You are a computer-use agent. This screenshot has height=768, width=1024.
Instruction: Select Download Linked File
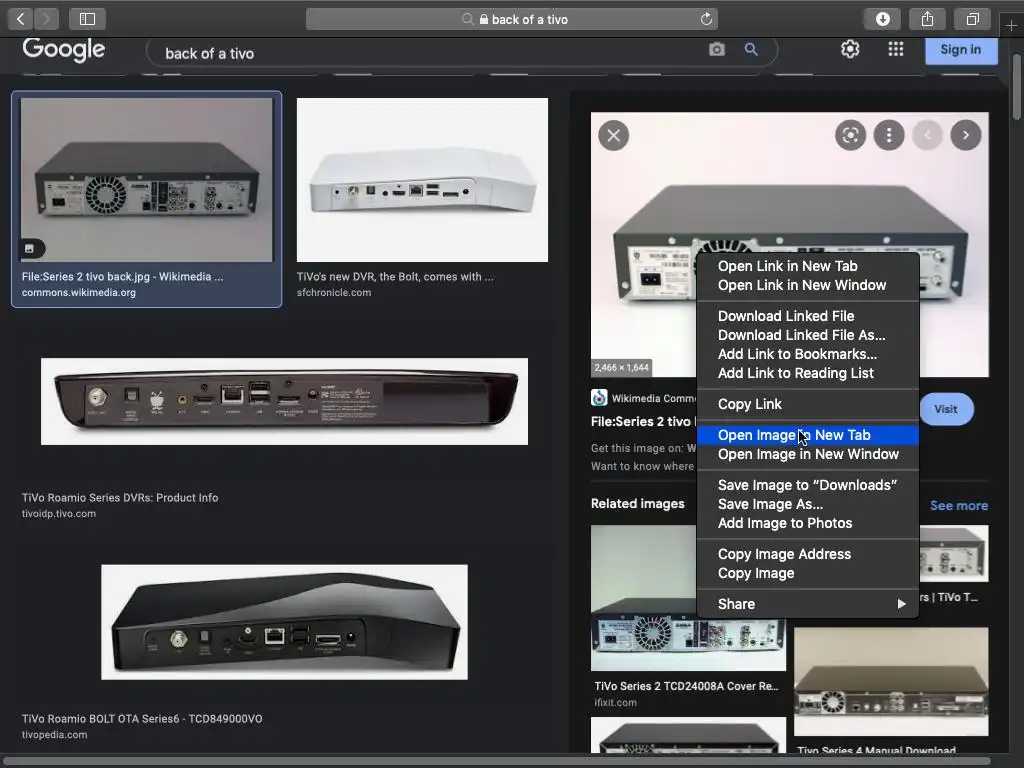pos(808,315)
